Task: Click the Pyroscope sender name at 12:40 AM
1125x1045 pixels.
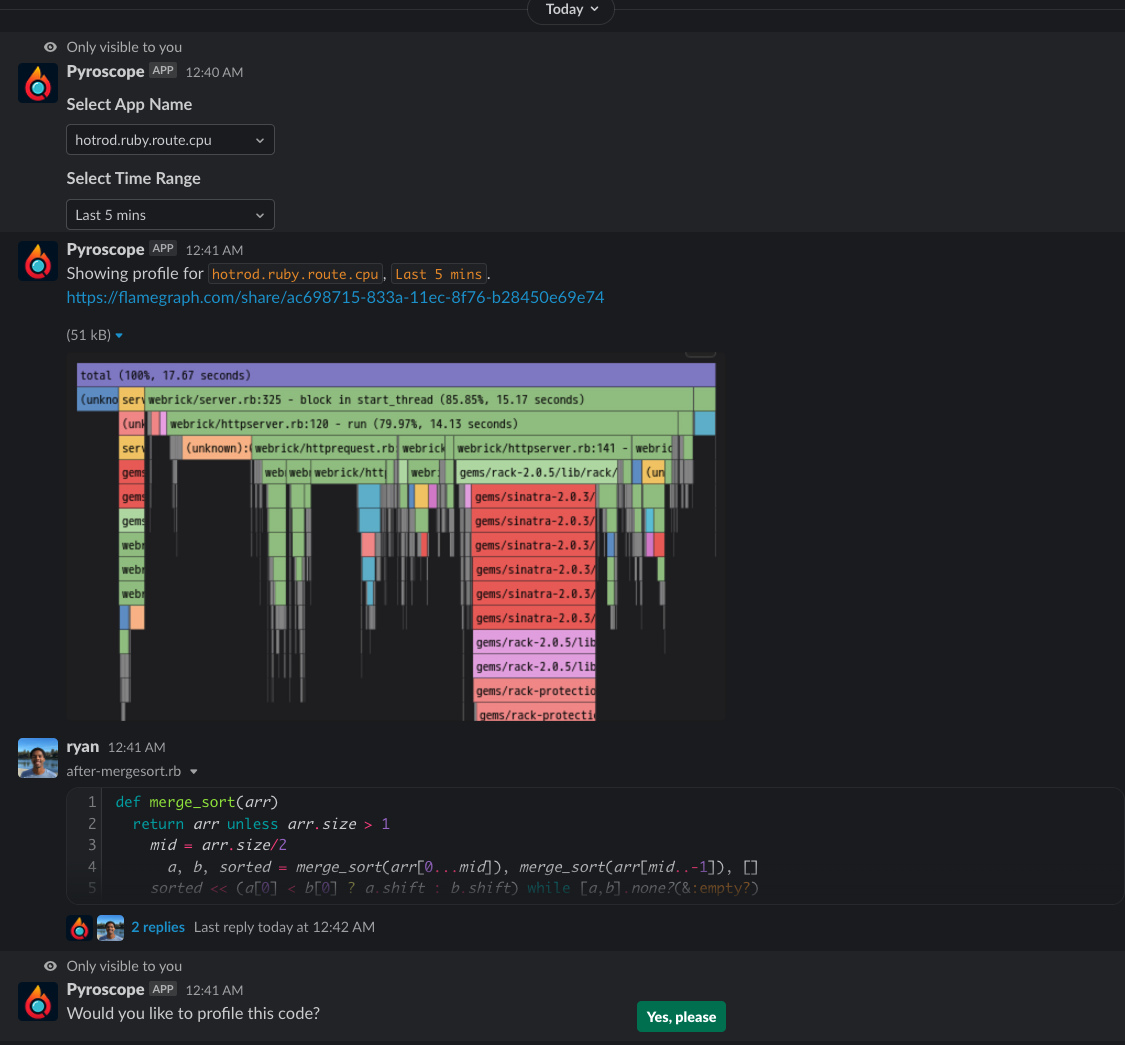Action: pos(105,71)
